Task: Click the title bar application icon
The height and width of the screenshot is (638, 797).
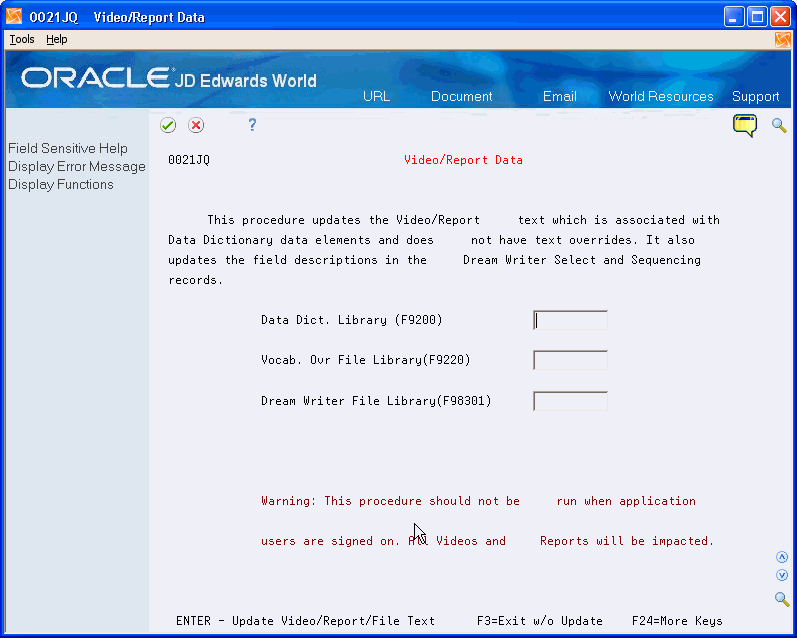Action: [x=14, y=17]
